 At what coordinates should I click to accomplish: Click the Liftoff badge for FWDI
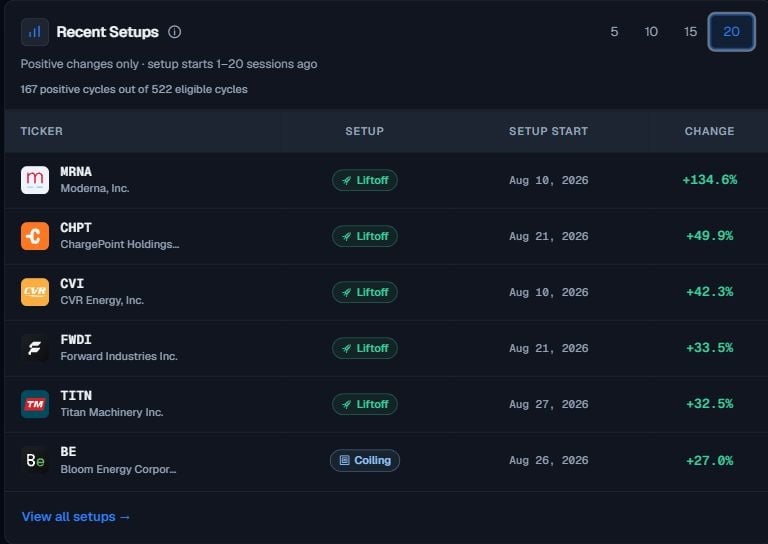point(365,348)
